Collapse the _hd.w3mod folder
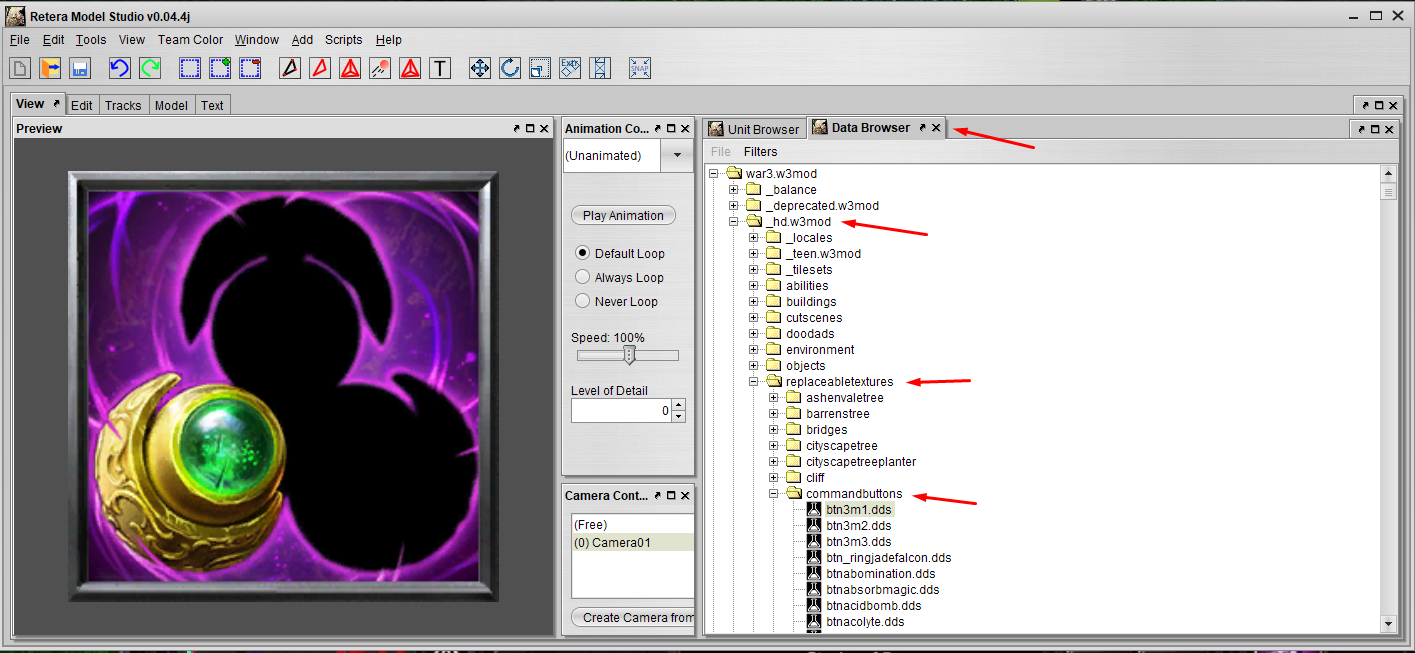 tap(733, 222)
